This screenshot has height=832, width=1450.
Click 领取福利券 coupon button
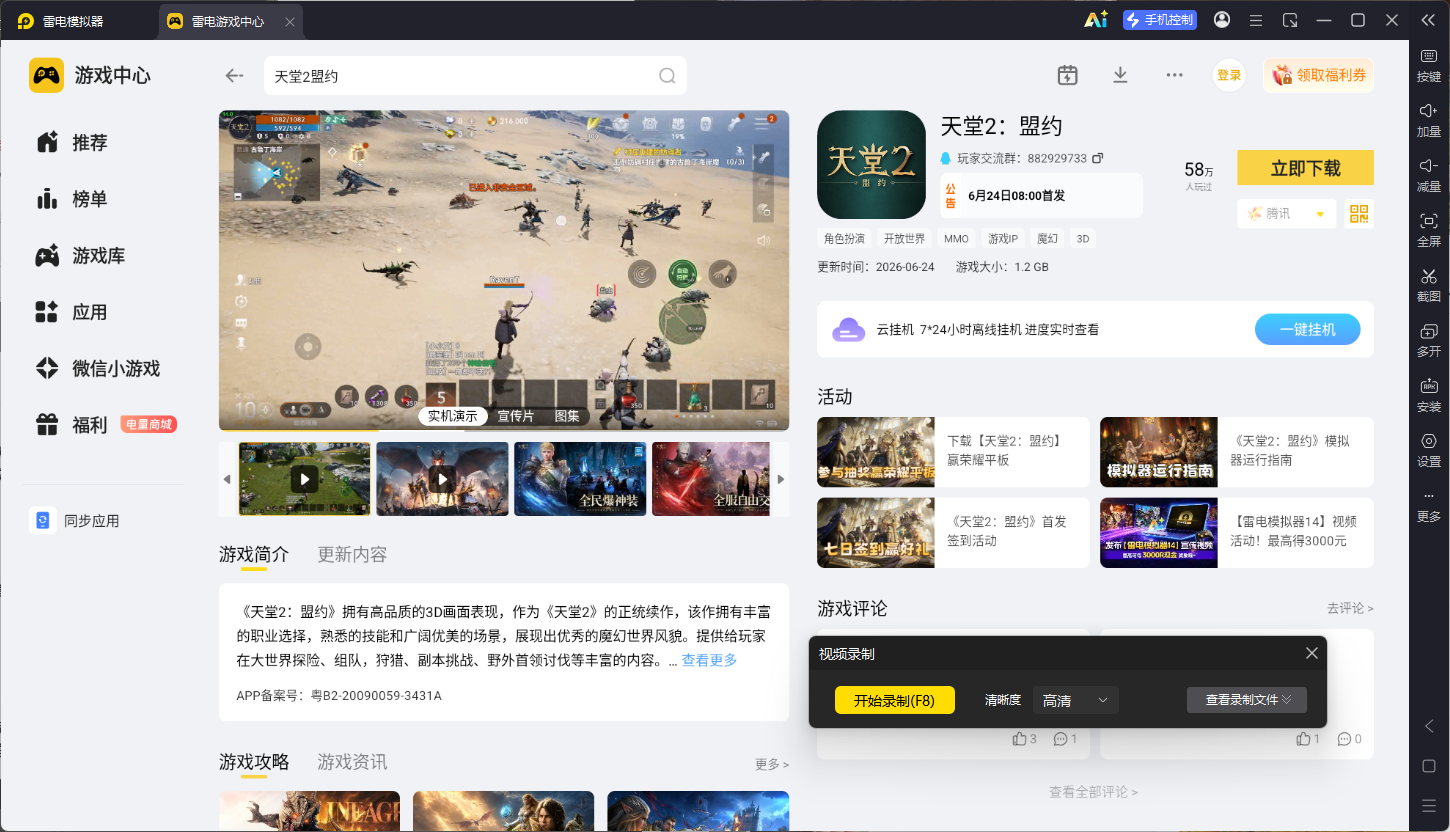(x=1318, y=75)
